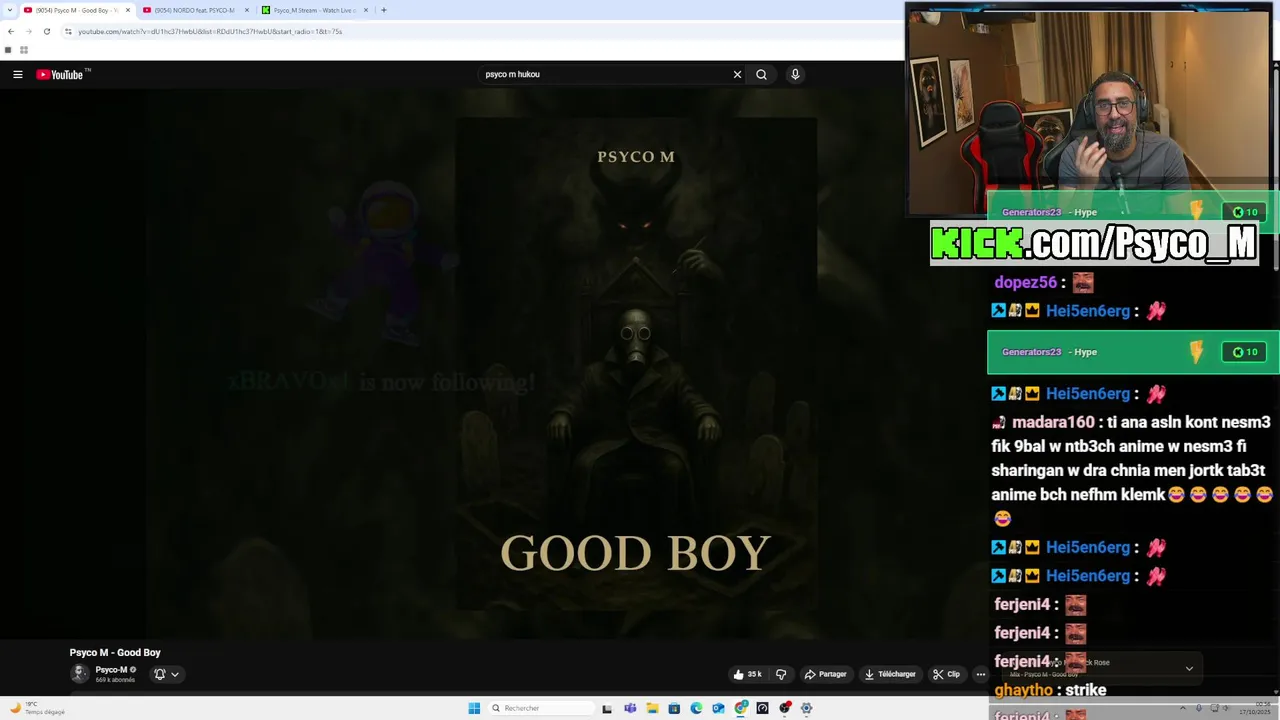The height and width of the screenshot is (720, 1280).
Task: Select the Psyco M - Good Boy tab
Action: [76, 10]
